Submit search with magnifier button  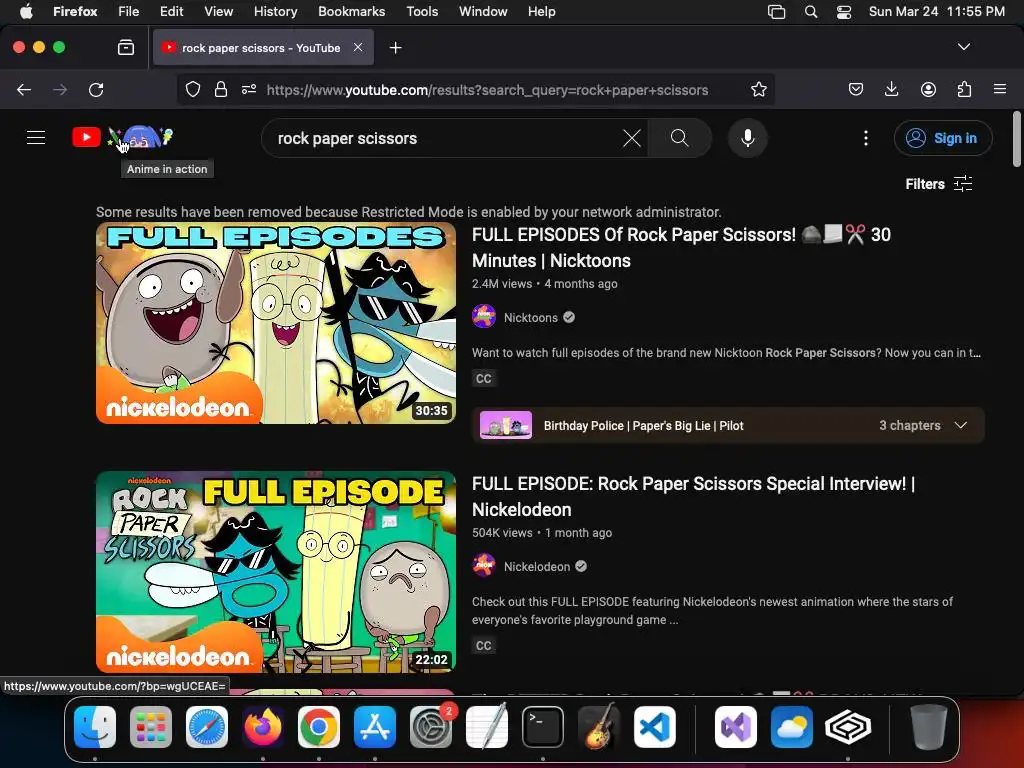tap(679, 138)
